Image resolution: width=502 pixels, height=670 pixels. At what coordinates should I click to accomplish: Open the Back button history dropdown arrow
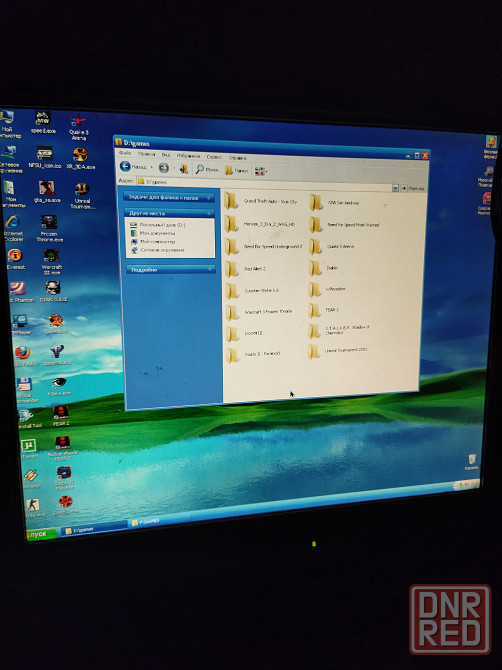pos(151,167)
